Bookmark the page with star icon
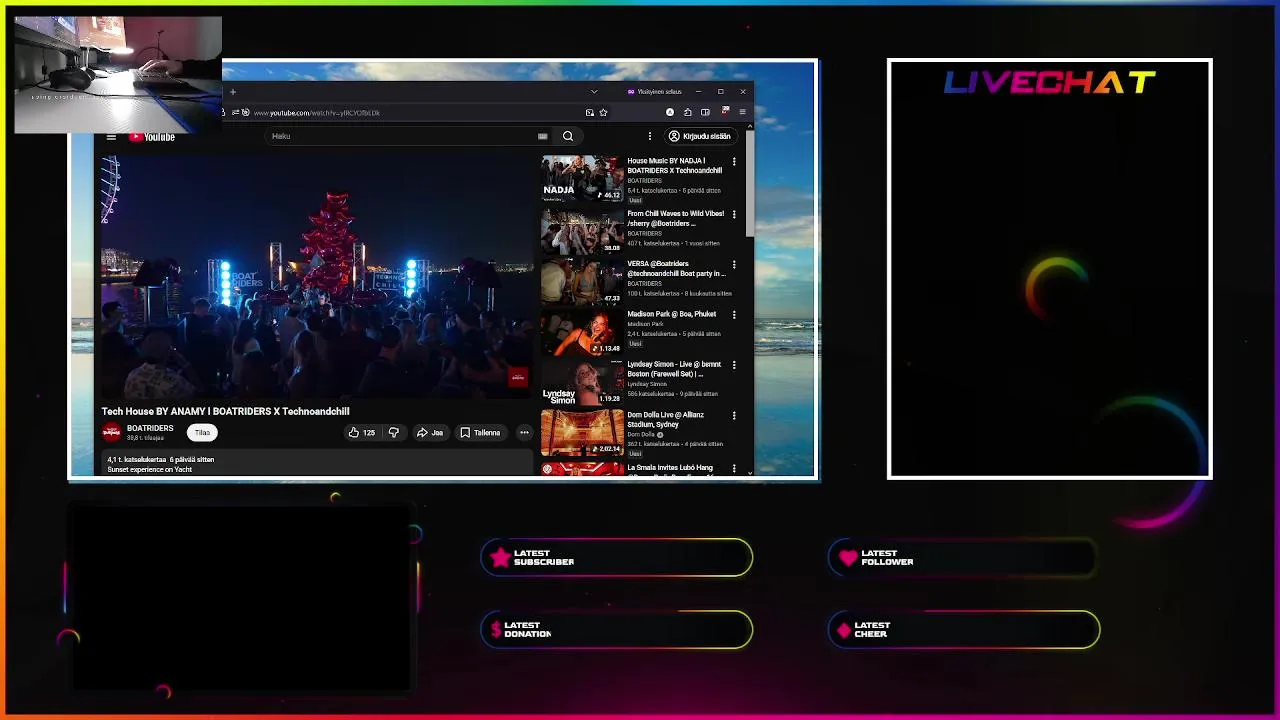 (x=603, y=112)
